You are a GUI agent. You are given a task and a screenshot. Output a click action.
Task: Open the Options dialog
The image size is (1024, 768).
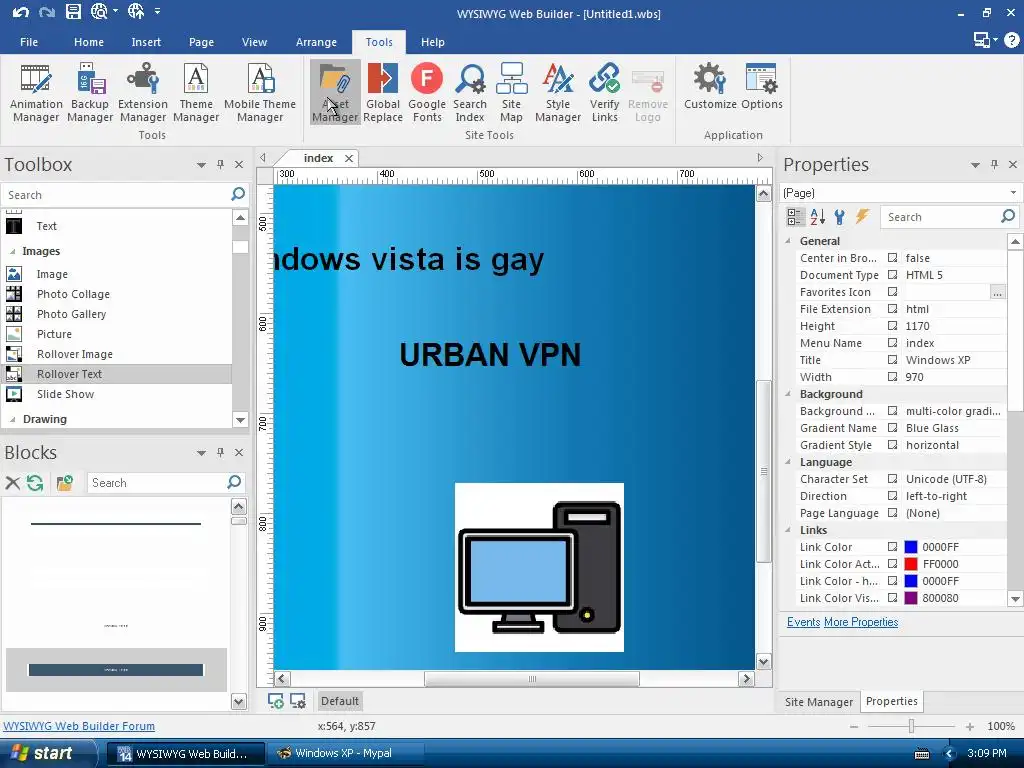click(761, 86)
